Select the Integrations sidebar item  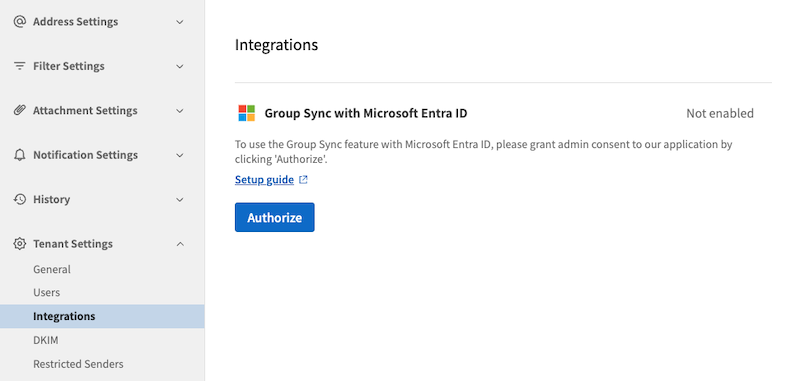coord(102,316)
